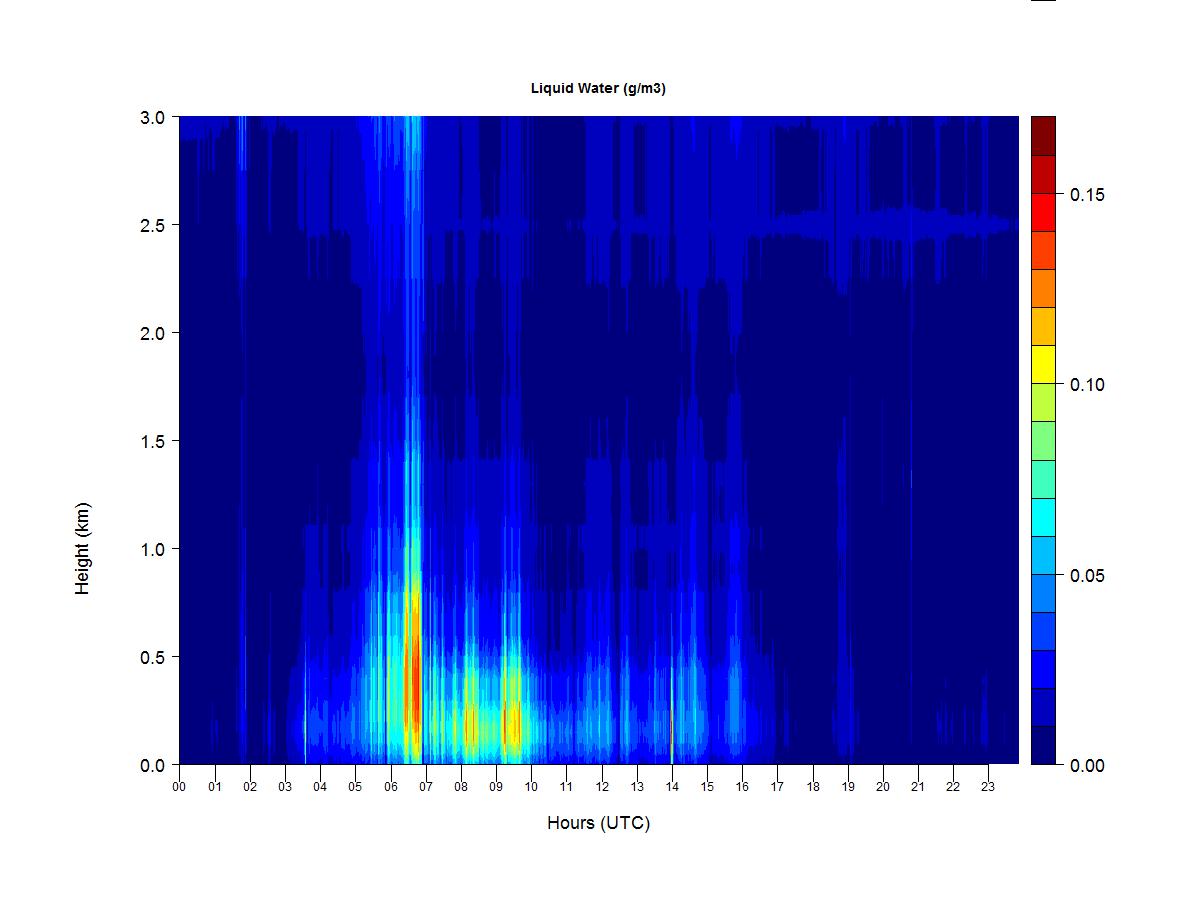Click the "Liquid Water (g/m3)" chart title

click(598, 88)
